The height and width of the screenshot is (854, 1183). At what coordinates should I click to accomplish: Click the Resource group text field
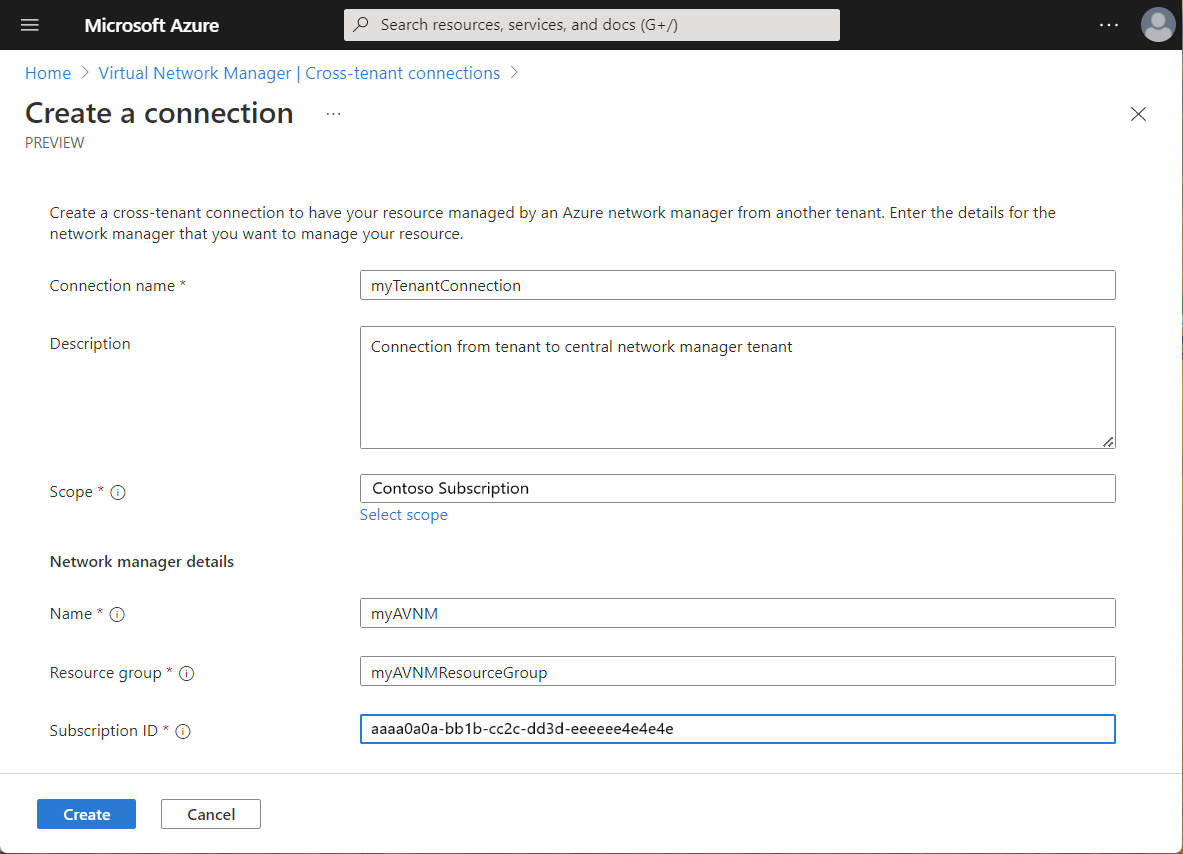(737, 672)
